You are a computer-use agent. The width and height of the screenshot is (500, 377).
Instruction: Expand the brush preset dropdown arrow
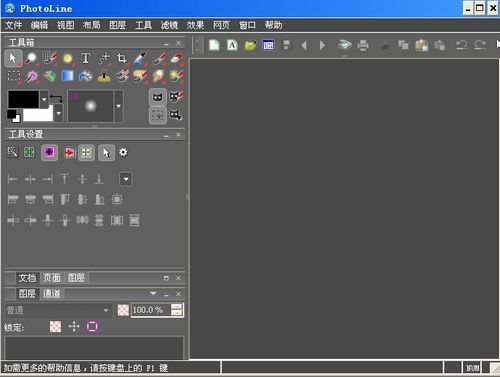(x=119, y=106)
